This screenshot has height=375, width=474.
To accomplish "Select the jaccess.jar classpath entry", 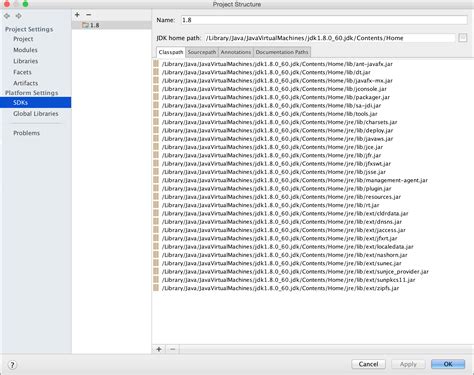I will click(x=284, y=230).
